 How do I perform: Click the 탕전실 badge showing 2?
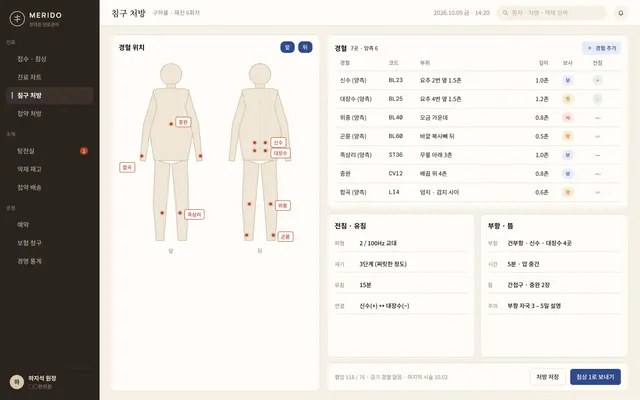[84, 151]
